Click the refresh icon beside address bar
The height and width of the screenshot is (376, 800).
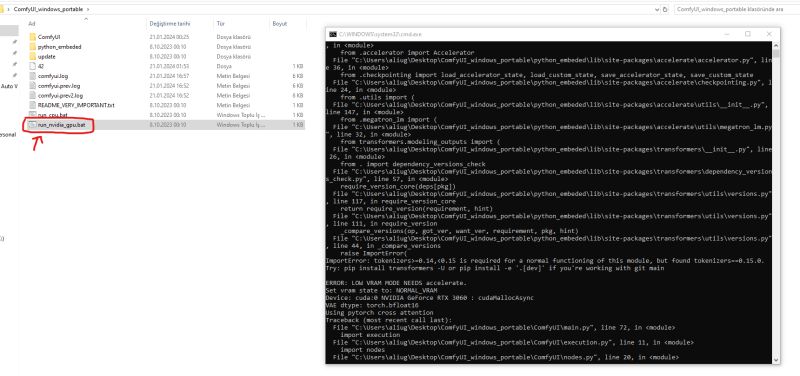click(x=665, y=9)
